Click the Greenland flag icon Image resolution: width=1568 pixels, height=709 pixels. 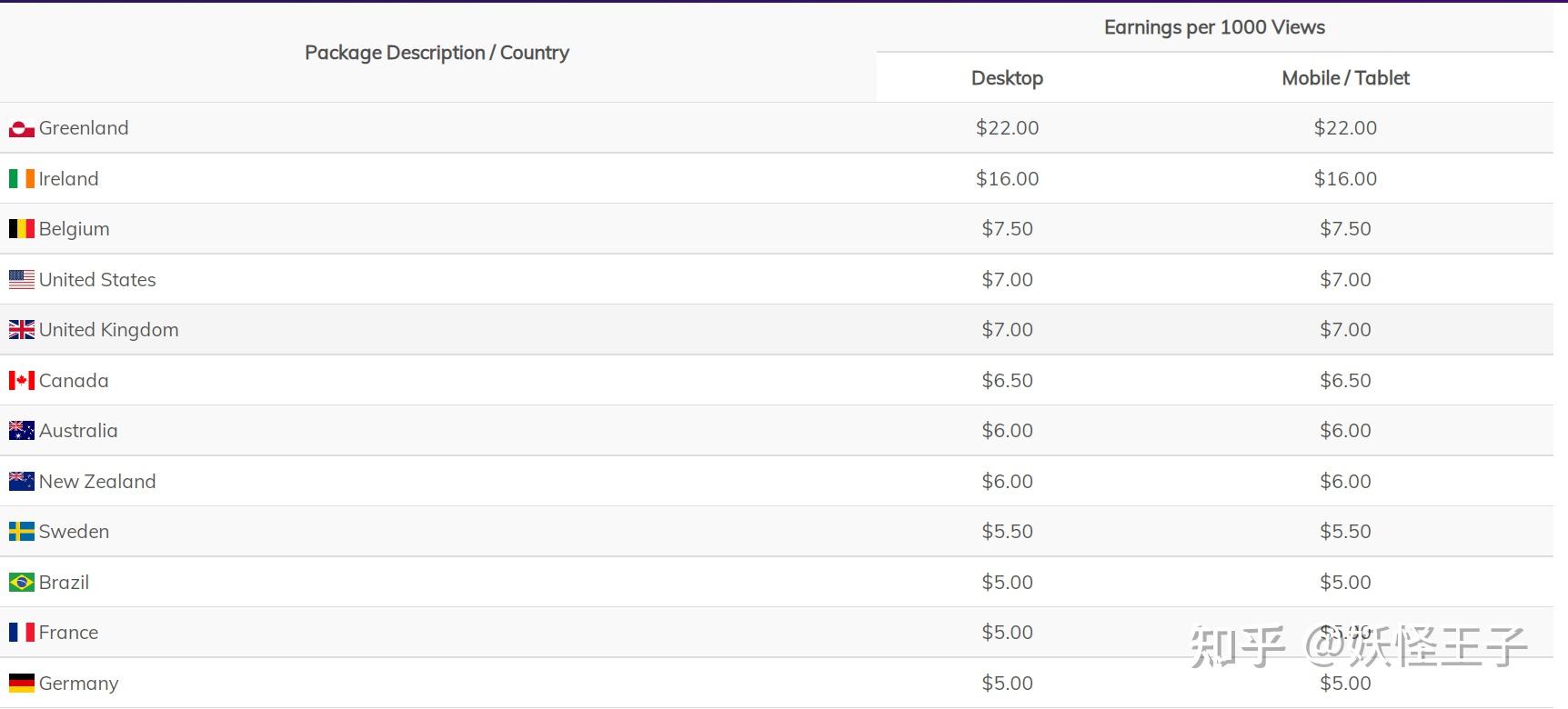22,129
